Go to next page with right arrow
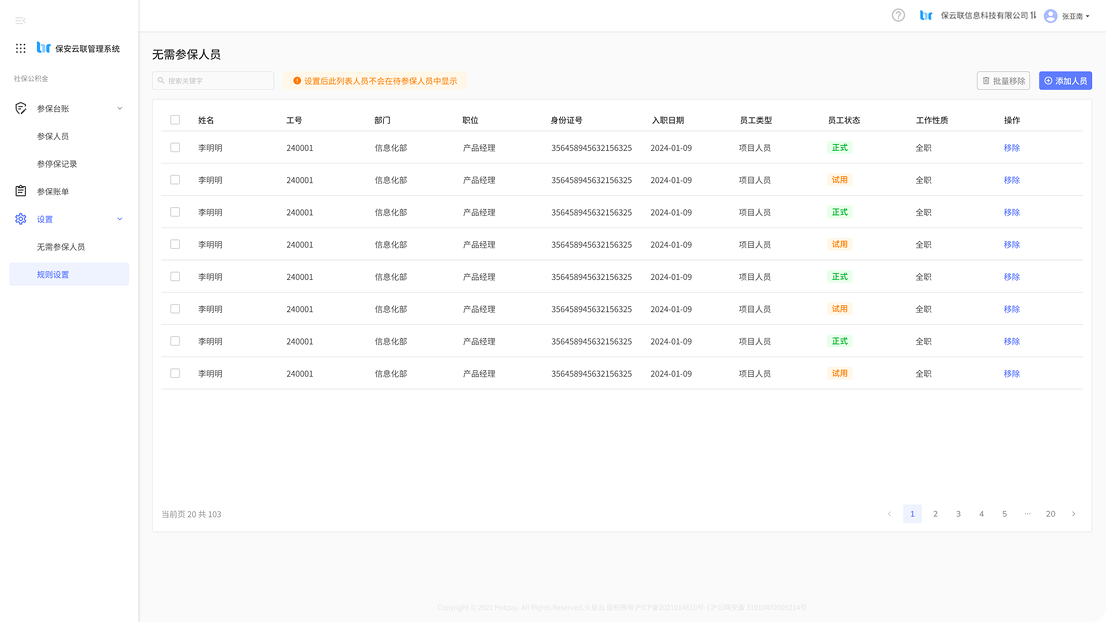This screenshot has width=1106, height=622. pyautogui.click(x=1073, y=514)
